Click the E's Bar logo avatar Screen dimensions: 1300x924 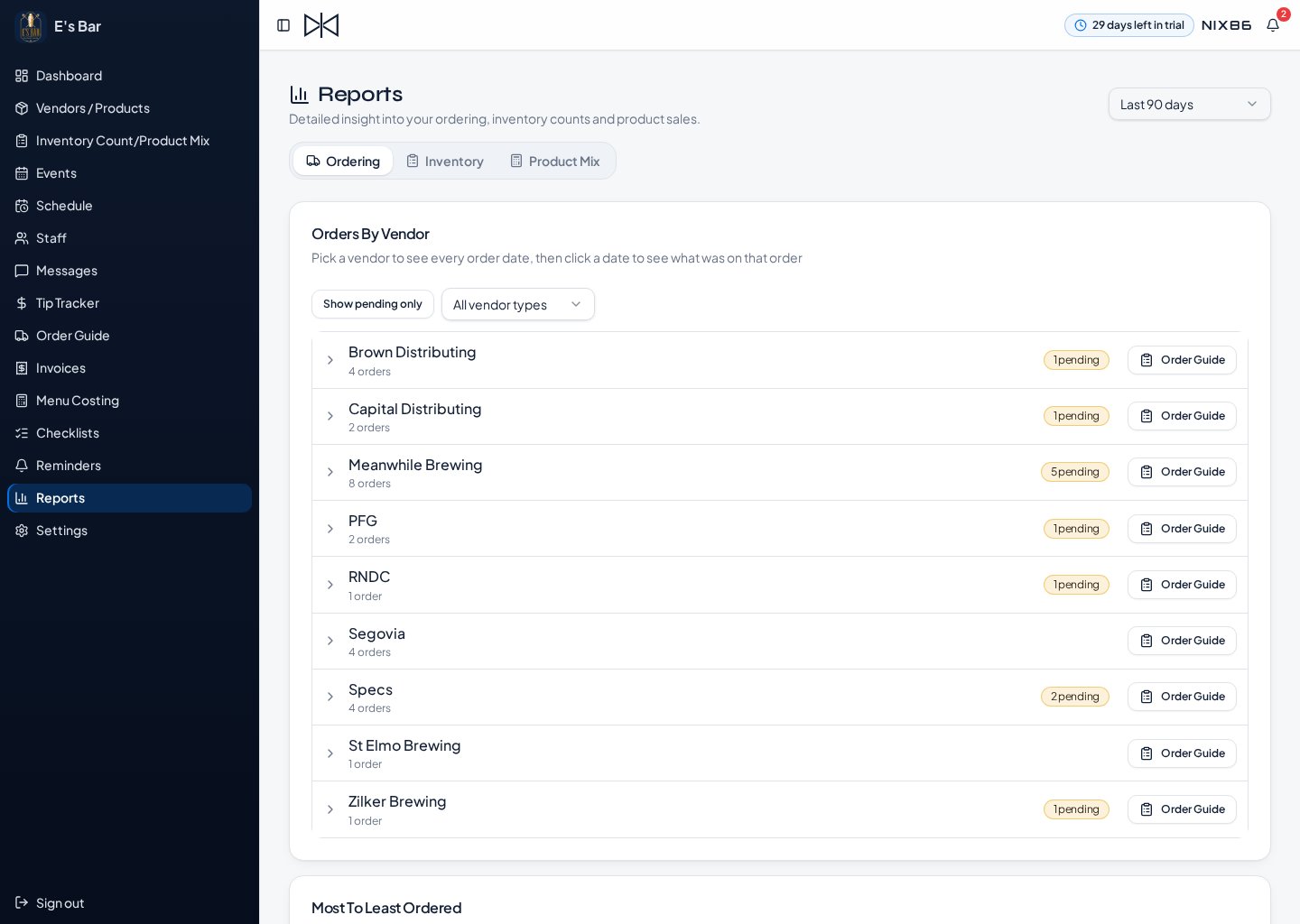31,26
